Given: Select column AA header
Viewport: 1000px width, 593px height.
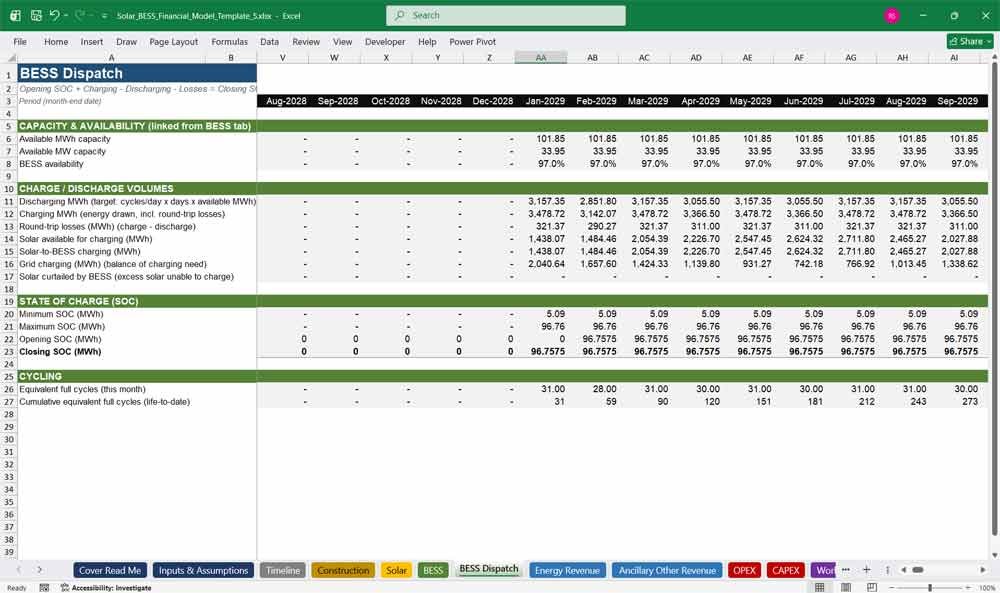Looking at the screenshot, I should point(541,57).
